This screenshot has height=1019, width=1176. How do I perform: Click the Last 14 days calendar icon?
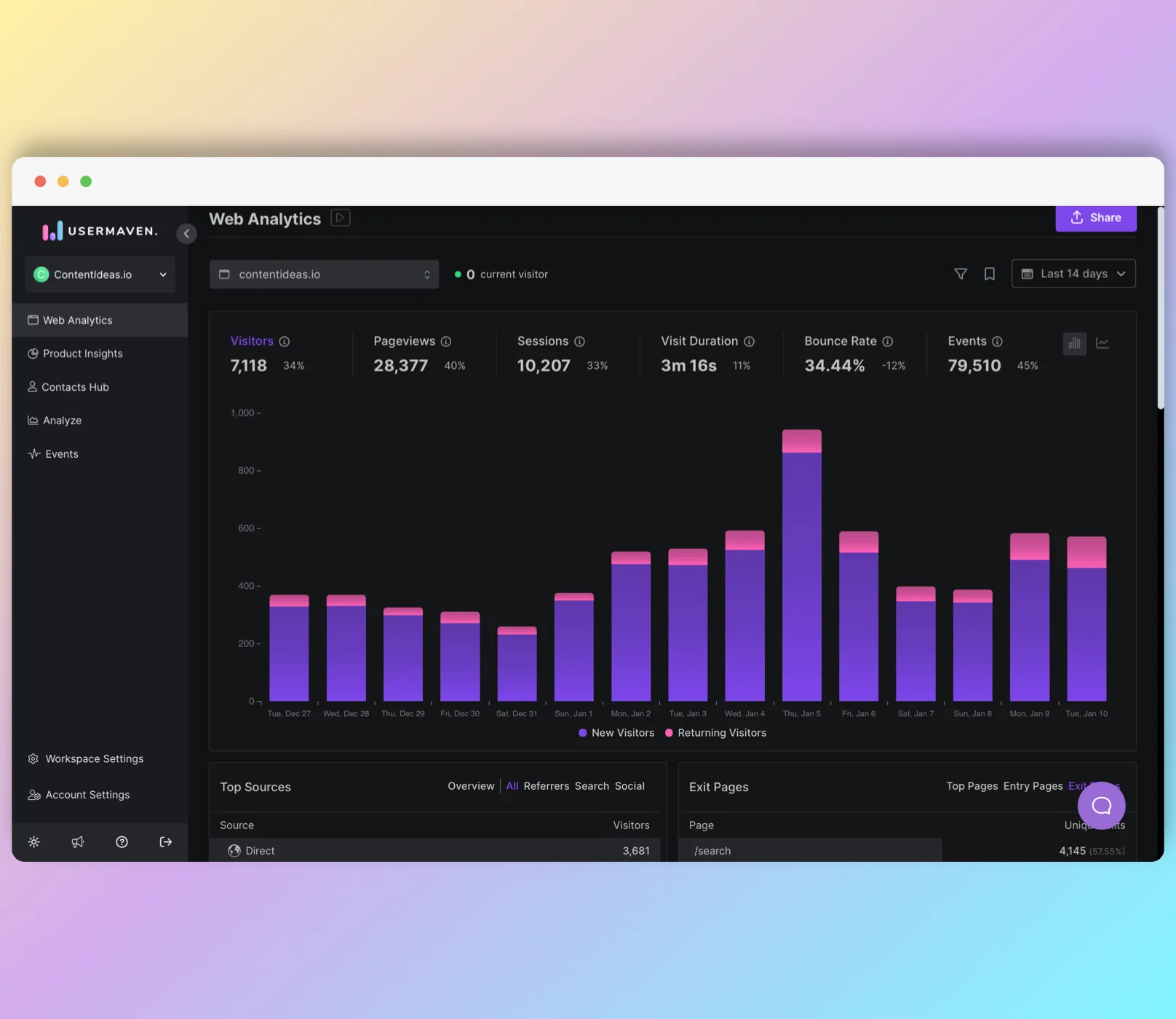[x=1028, y=274]
